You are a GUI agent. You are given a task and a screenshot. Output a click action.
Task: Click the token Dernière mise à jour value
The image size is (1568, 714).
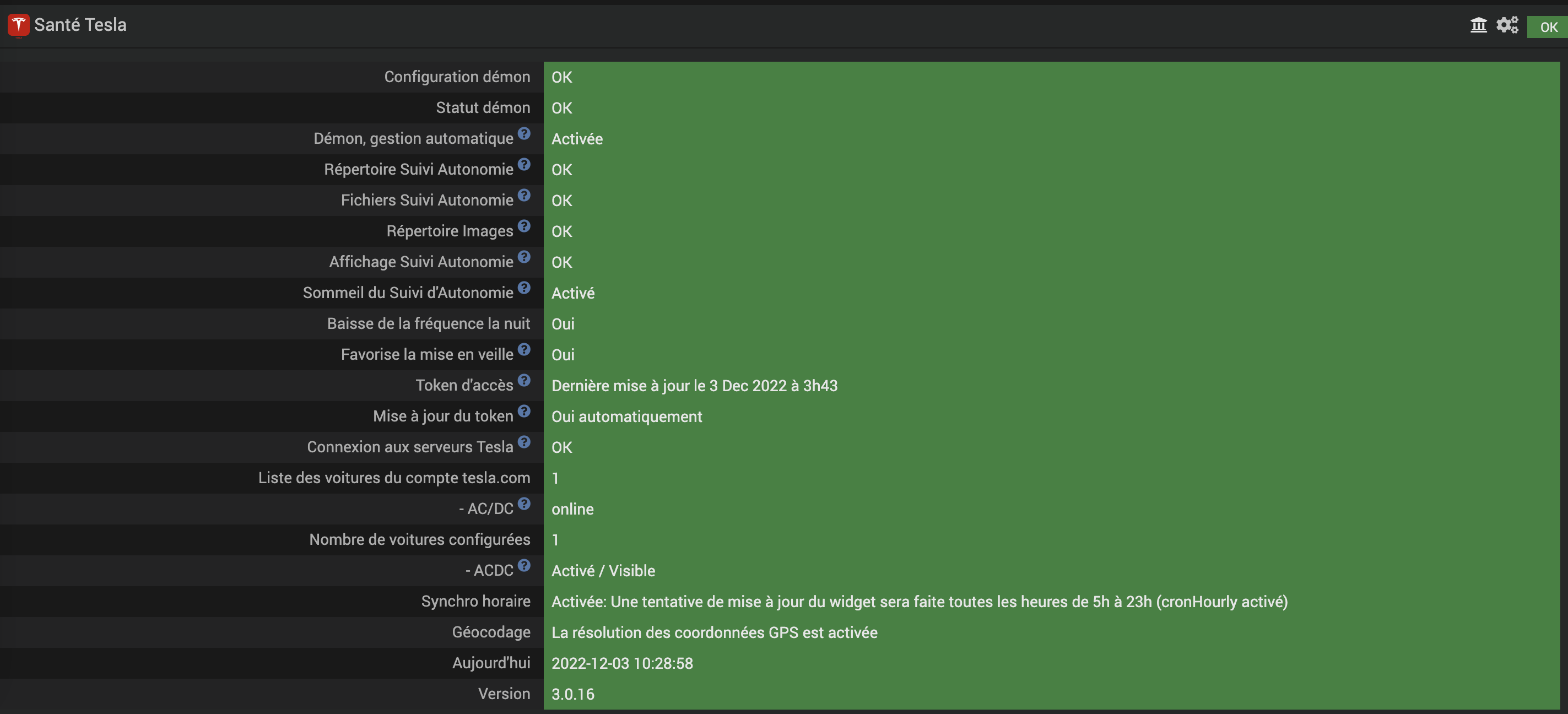tap(694, 386)
